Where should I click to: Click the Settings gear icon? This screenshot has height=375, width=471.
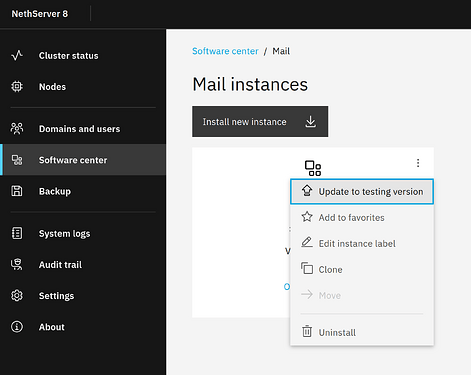click(17, 296)
